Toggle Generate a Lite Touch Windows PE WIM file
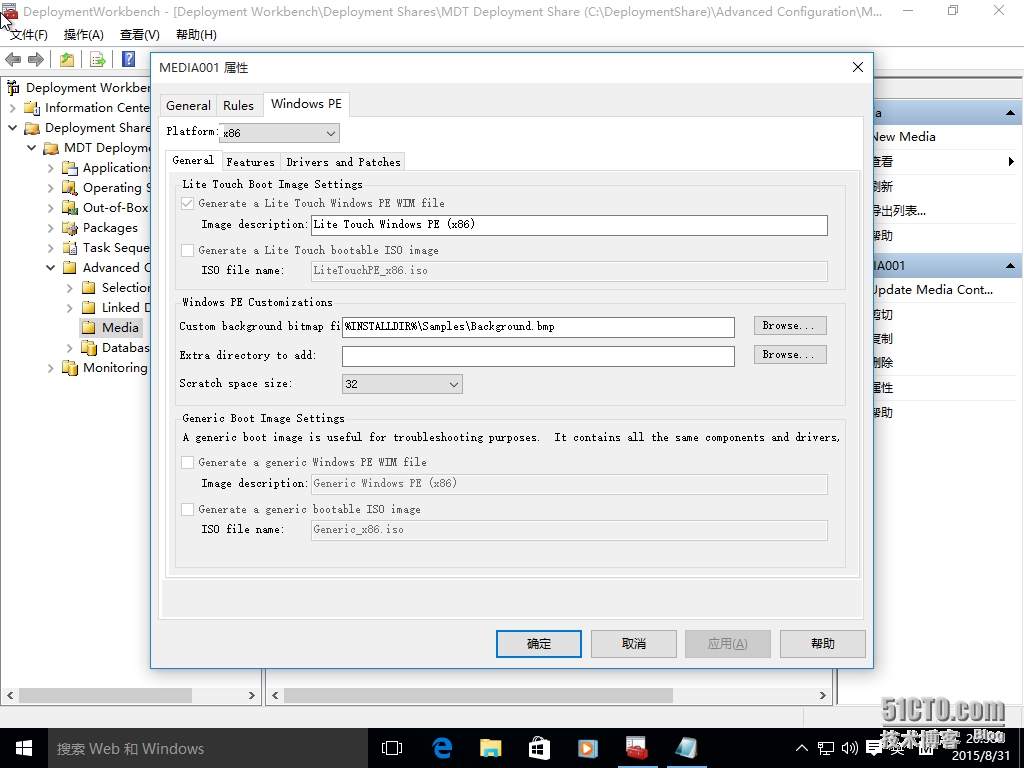Screen dimensions: 1024x768 [187, 203]
